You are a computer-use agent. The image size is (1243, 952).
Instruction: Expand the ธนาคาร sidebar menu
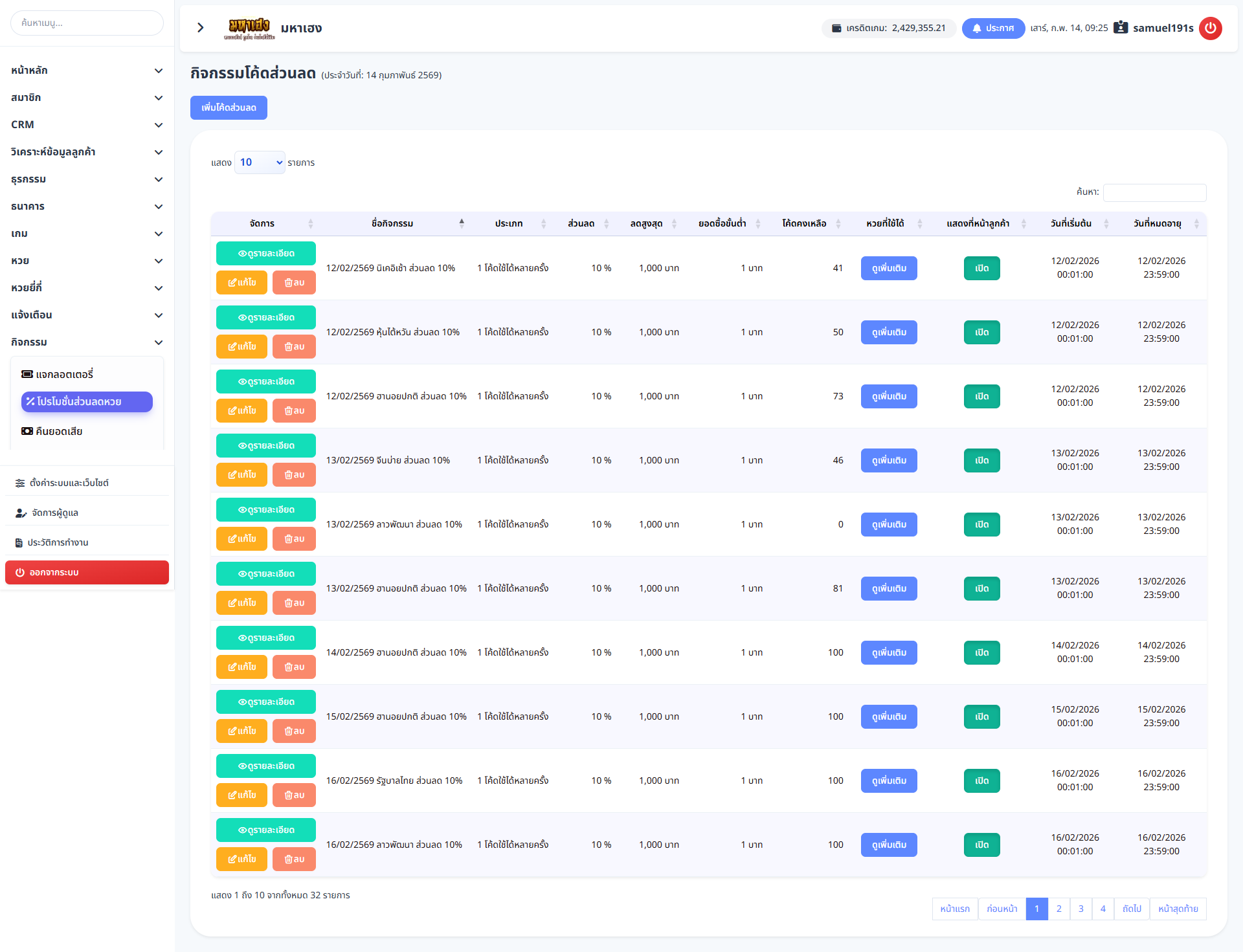click(x=87, y=206)
